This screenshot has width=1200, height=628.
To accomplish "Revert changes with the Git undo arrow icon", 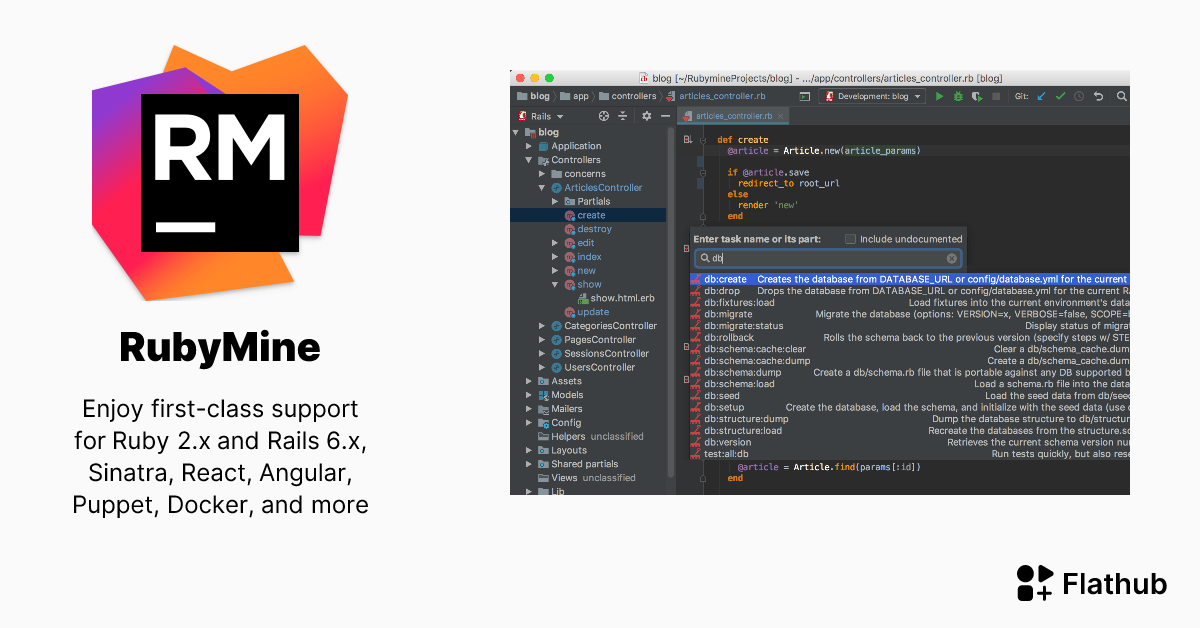I will coord(1099,96).
